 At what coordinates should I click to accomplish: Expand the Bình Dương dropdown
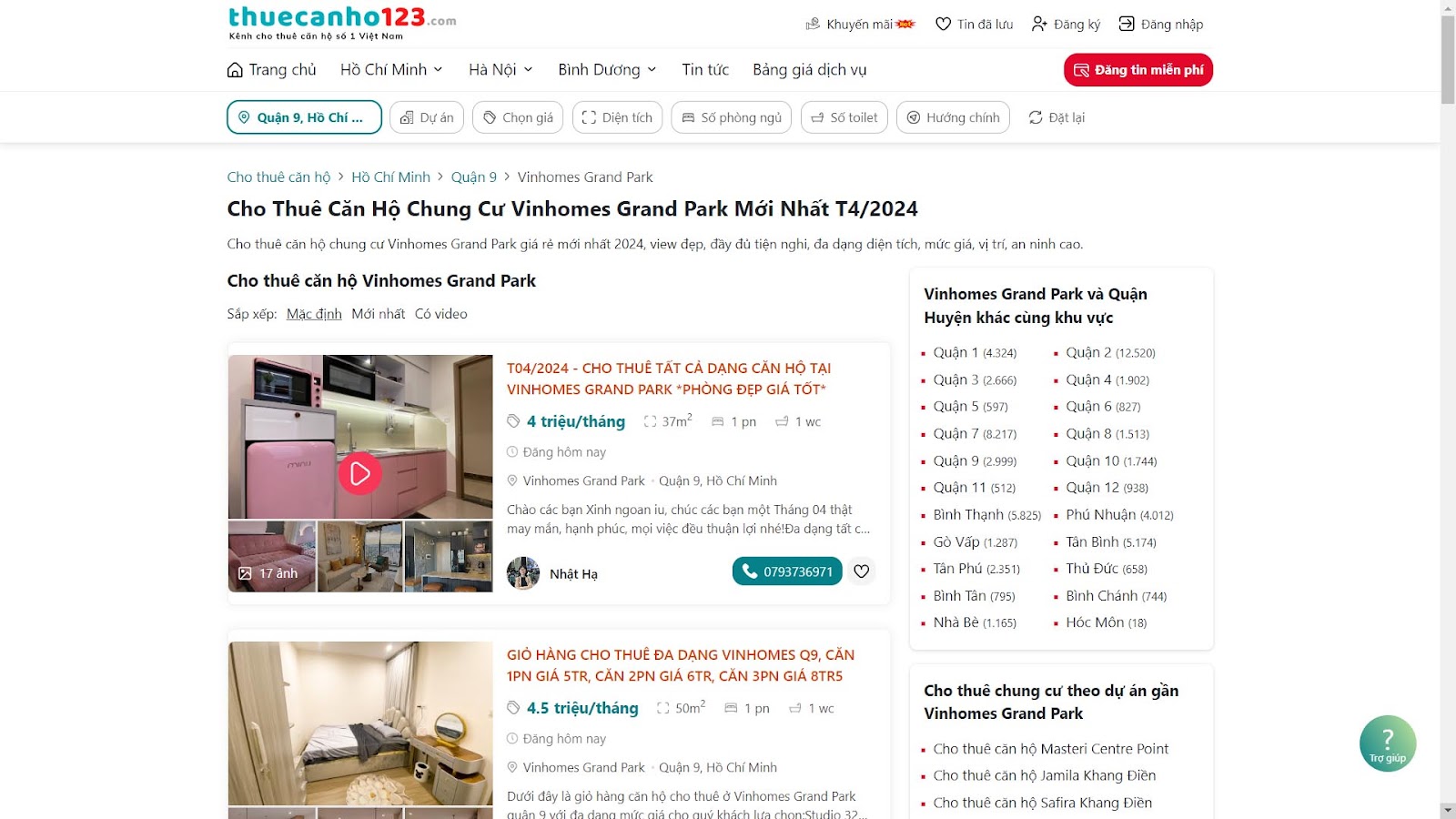pos(607,70)
